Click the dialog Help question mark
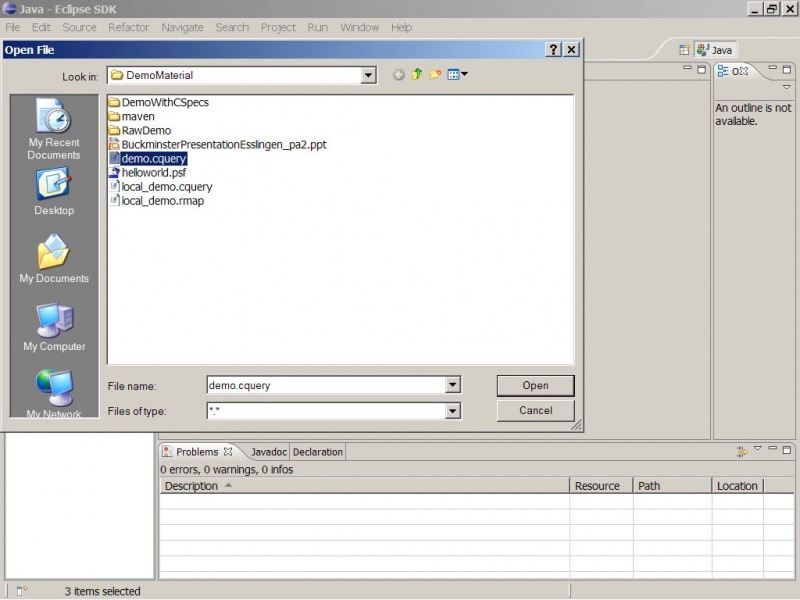 coord(554,49)
